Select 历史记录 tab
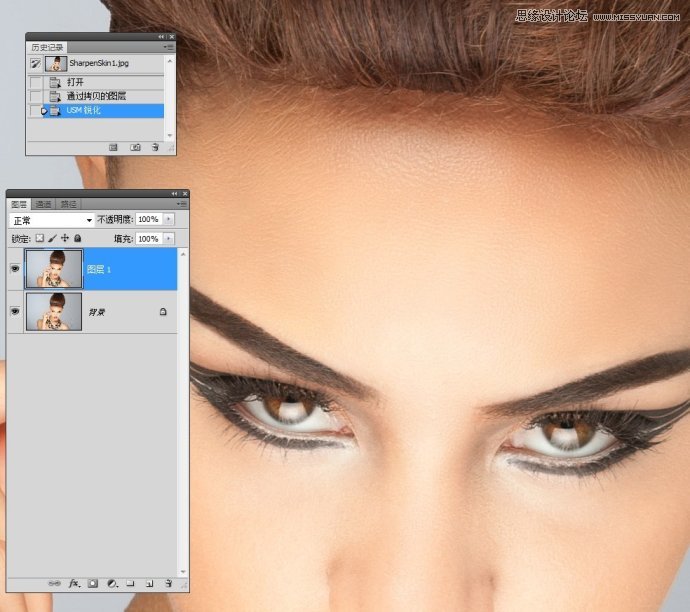Screen dimensions: 690x612 47,47
